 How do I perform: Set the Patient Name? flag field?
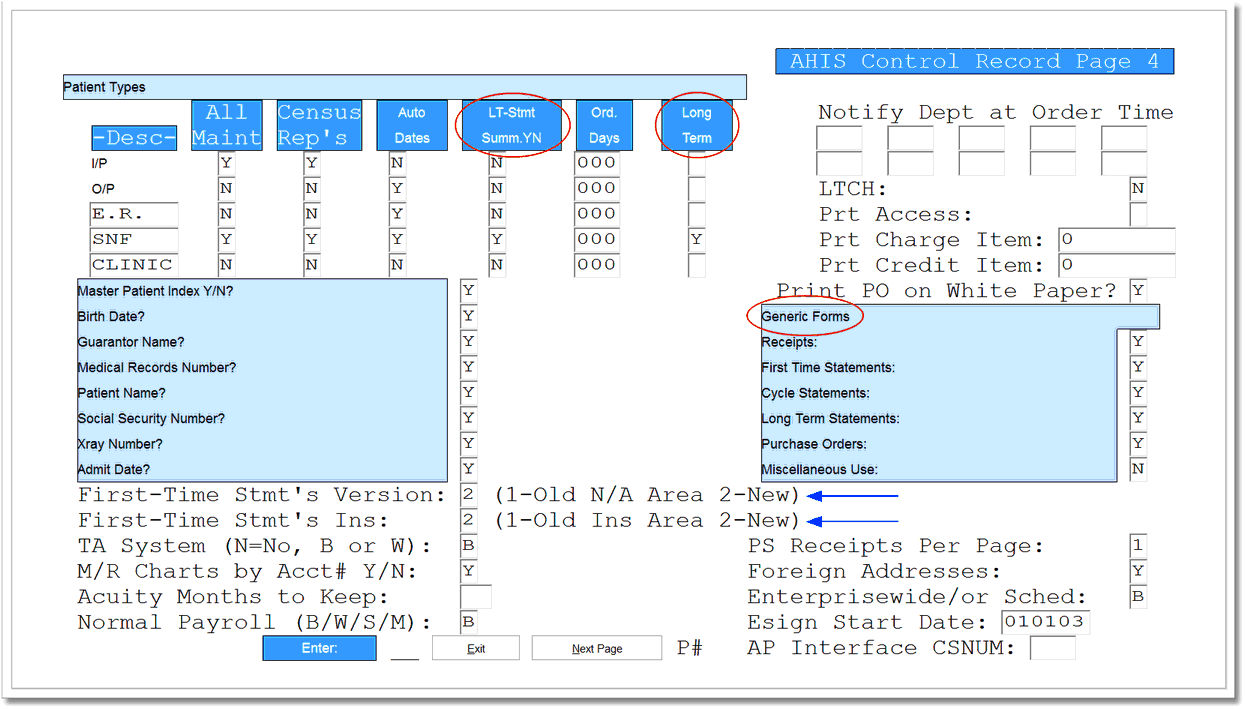coord(468,393)
